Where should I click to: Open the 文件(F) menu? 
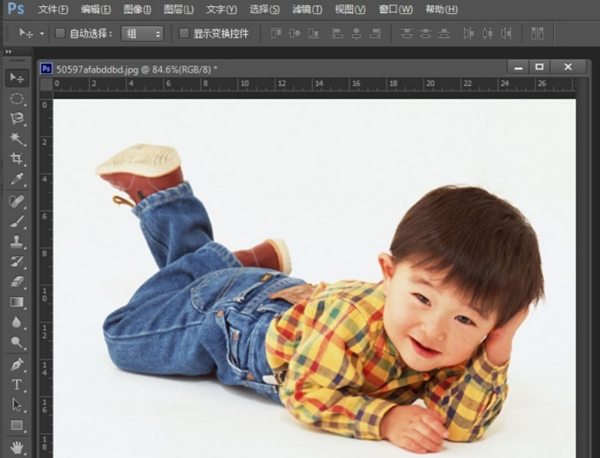53,9
